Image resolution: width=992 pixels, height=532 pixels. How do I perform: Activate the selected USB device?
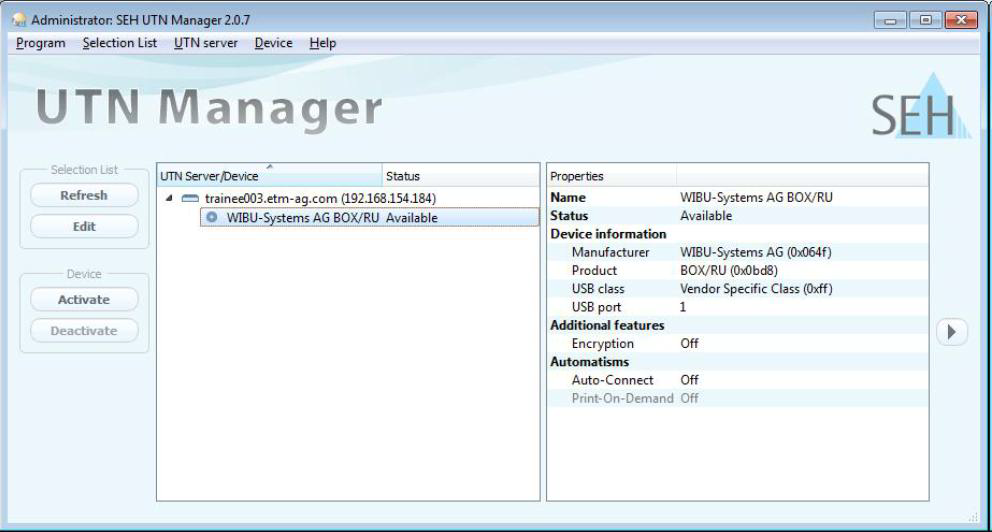[84, 300]
